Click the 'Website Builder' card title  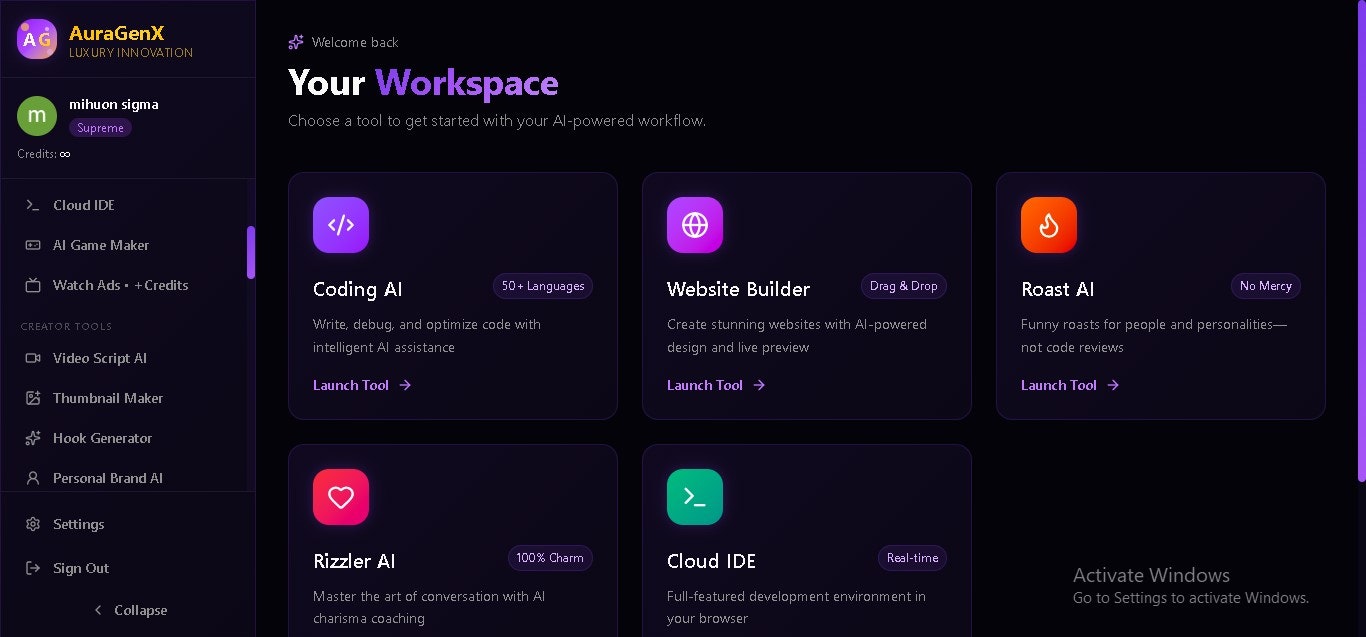(x=739, y=289)
